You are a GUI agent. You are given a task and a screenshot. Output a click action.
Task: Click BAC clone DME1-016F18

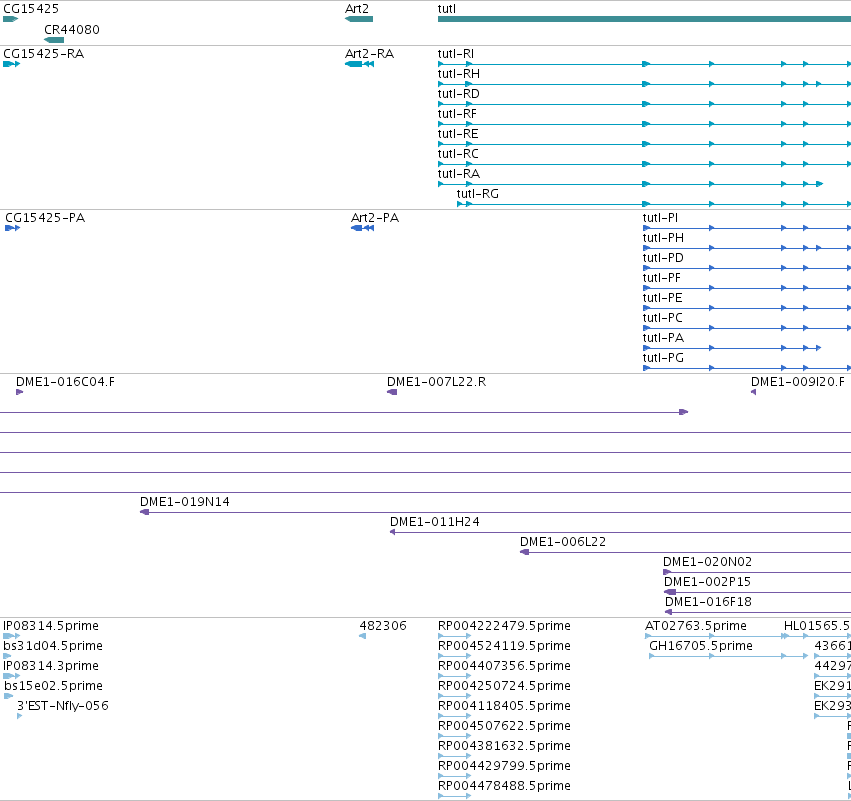pyautogui.click(x=708, y=602)
